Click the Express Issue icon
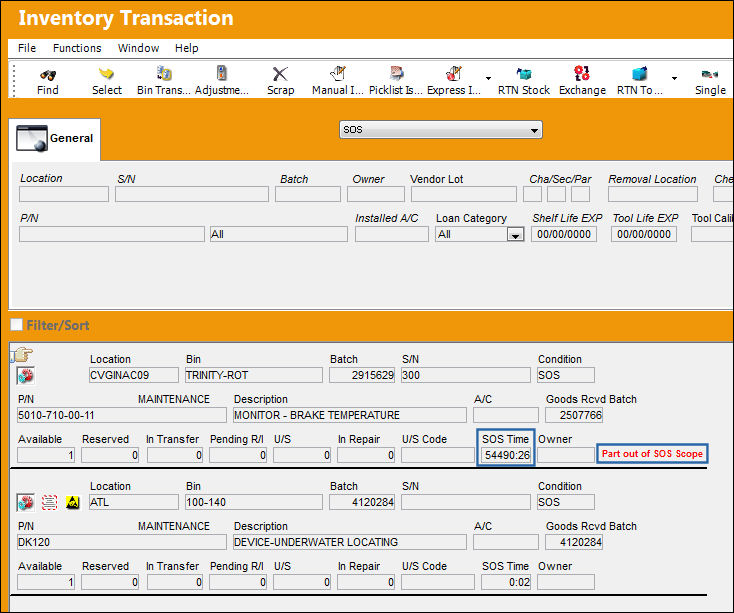Viewport: 734px width, 613px height. [453, 73]
